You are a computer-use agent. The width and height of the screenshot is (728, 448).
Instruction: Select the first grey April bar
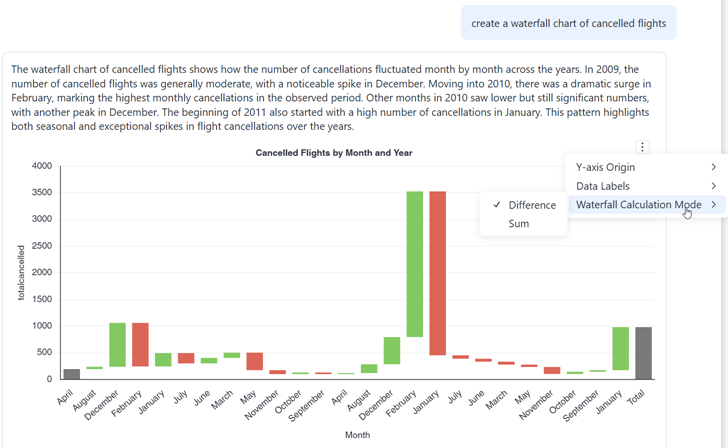[x=72, y=374]
